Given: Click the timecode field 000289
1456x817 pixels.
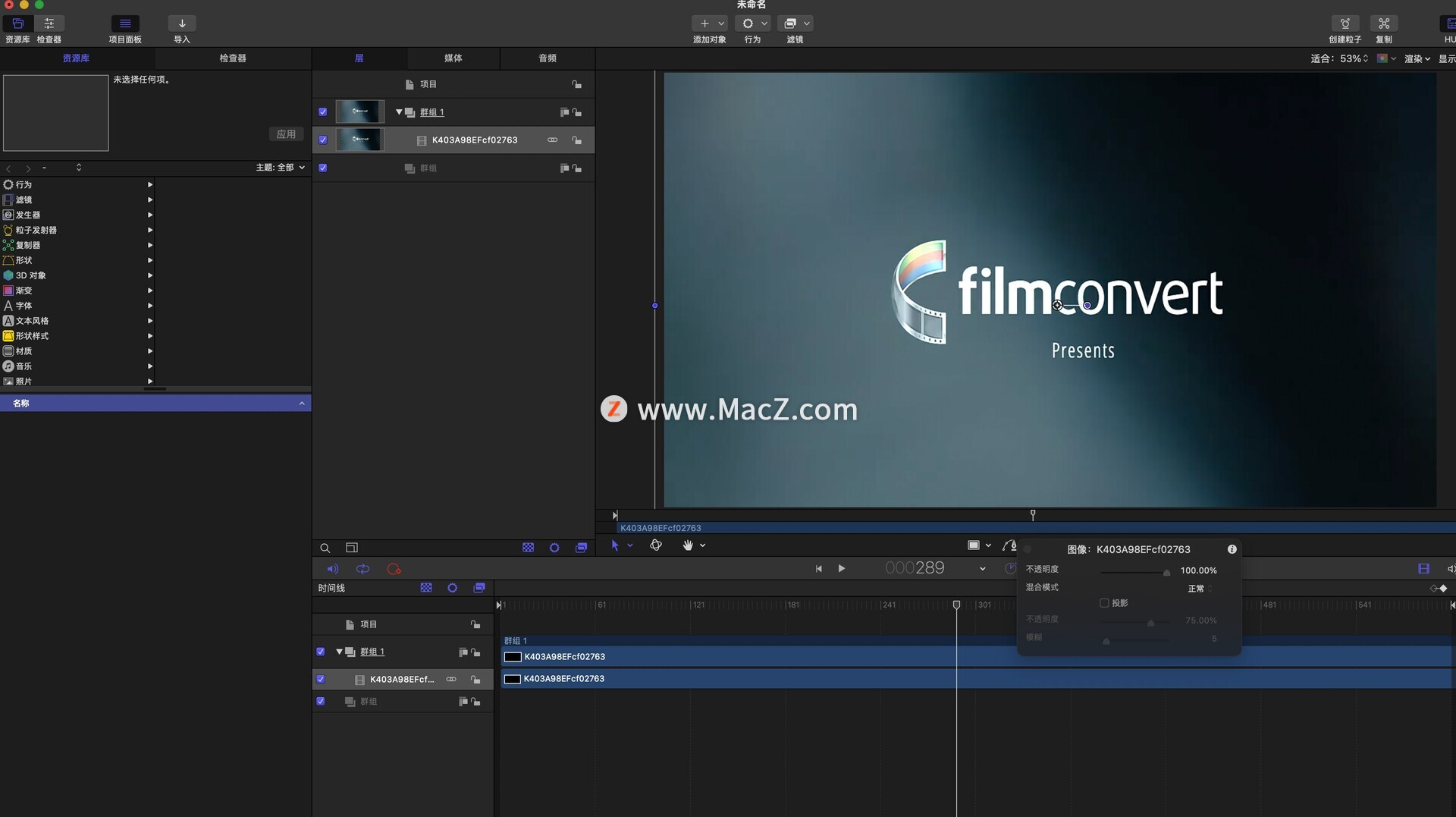Looking at the screenshot, I should pos(915,568).
